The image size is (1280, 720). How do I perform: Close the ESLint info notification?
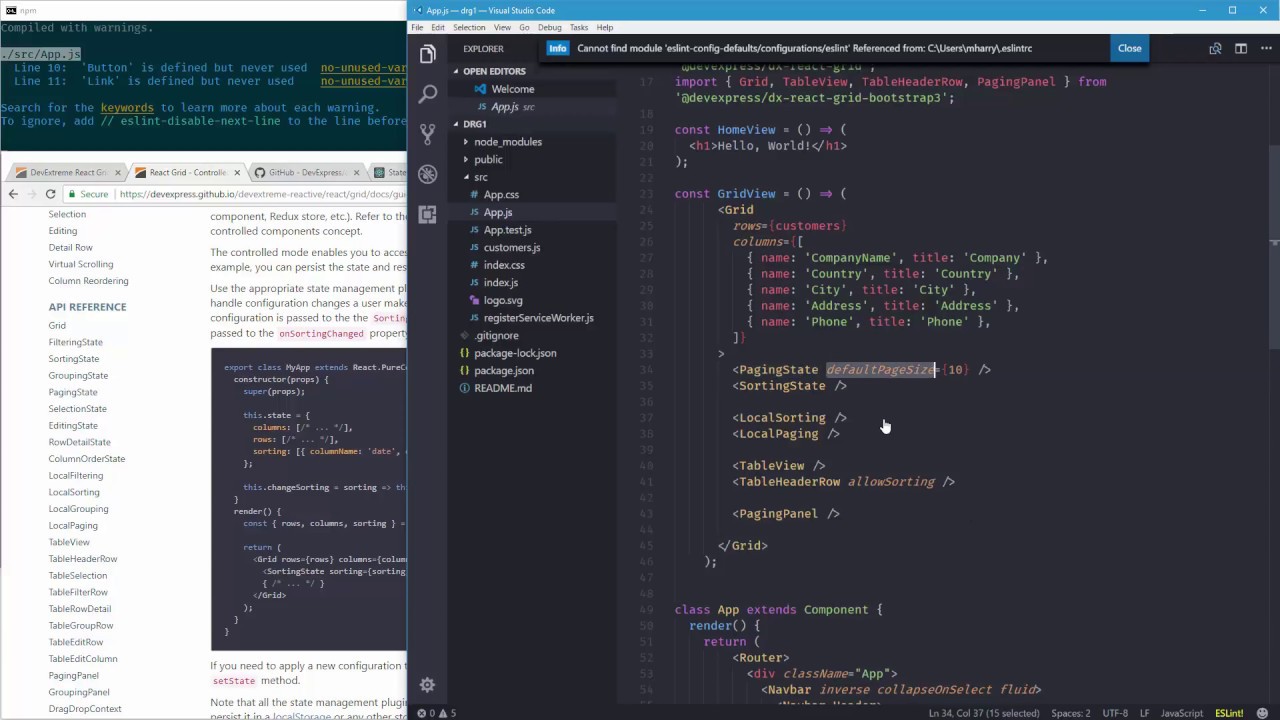(1129, 48)
